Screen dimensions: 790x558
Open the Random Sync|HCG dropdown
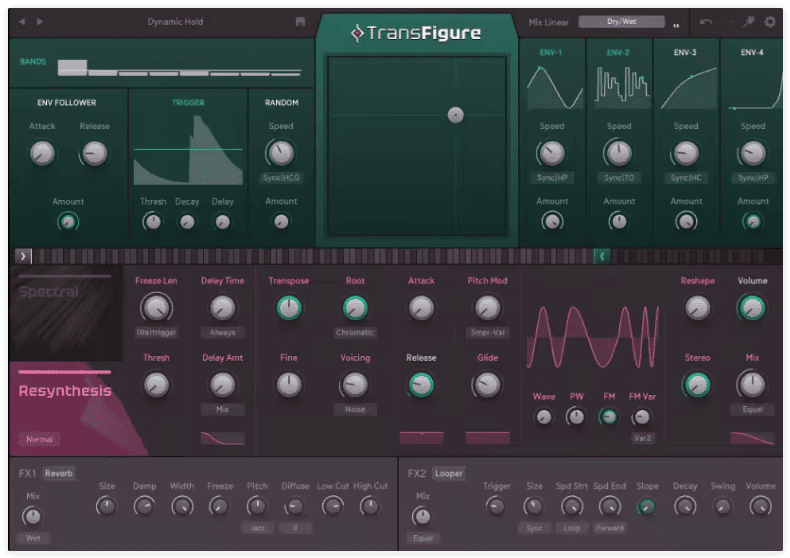[281, 178]
